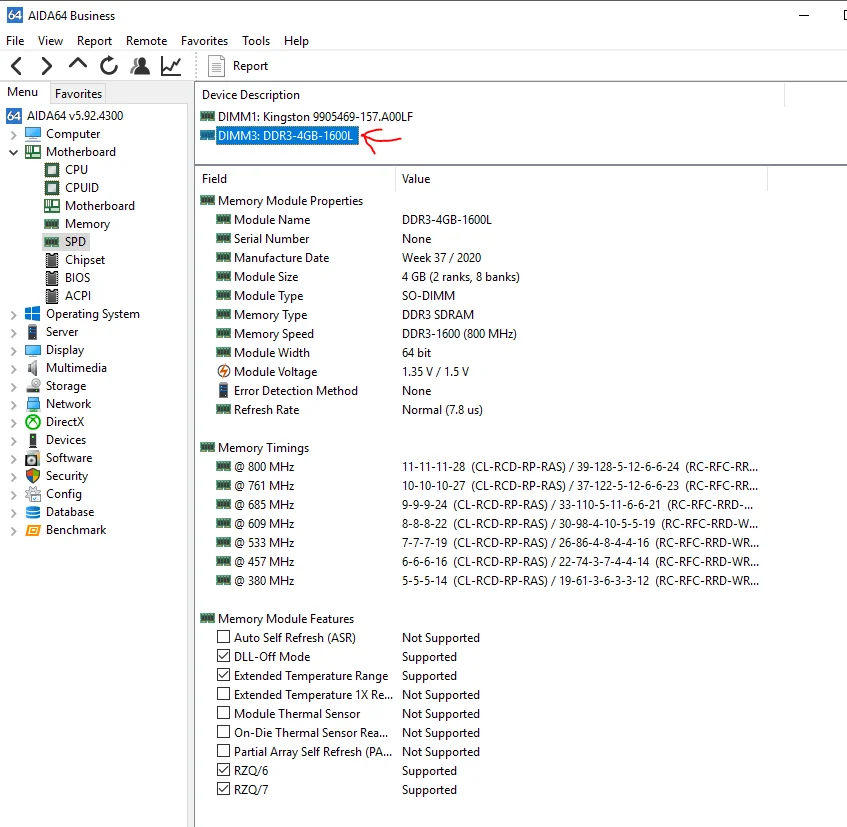Refresh the page using the circular arrow icon
The image size is (847, 827).
coord(109,66)
